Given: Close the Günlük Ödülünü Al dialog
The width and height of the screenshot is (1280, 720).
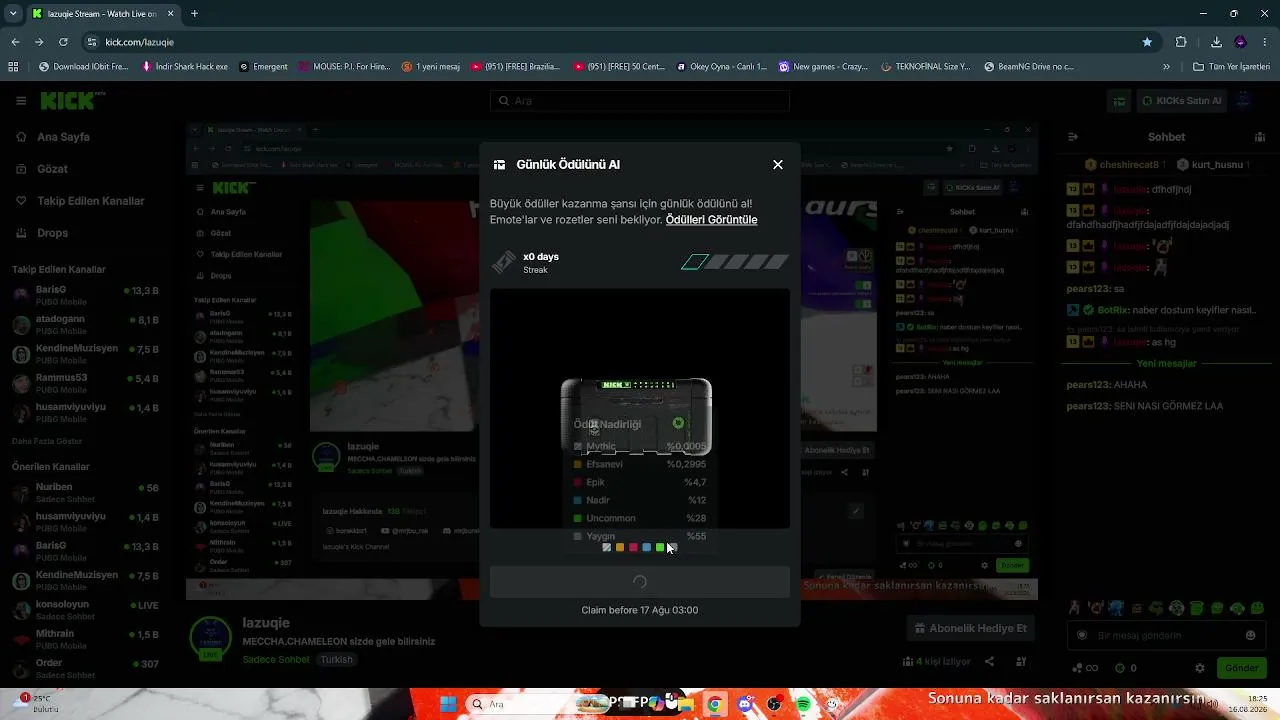Looking at the screenshot, I should 778,165.
